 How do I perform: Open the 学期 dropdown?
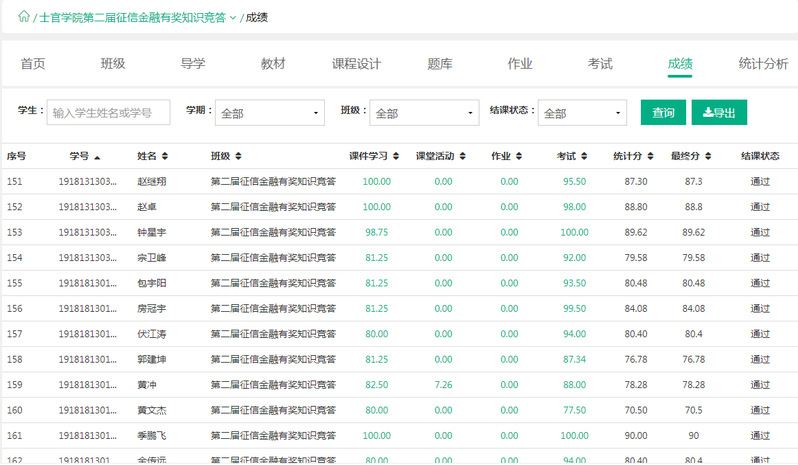click(x=270, y=112)
